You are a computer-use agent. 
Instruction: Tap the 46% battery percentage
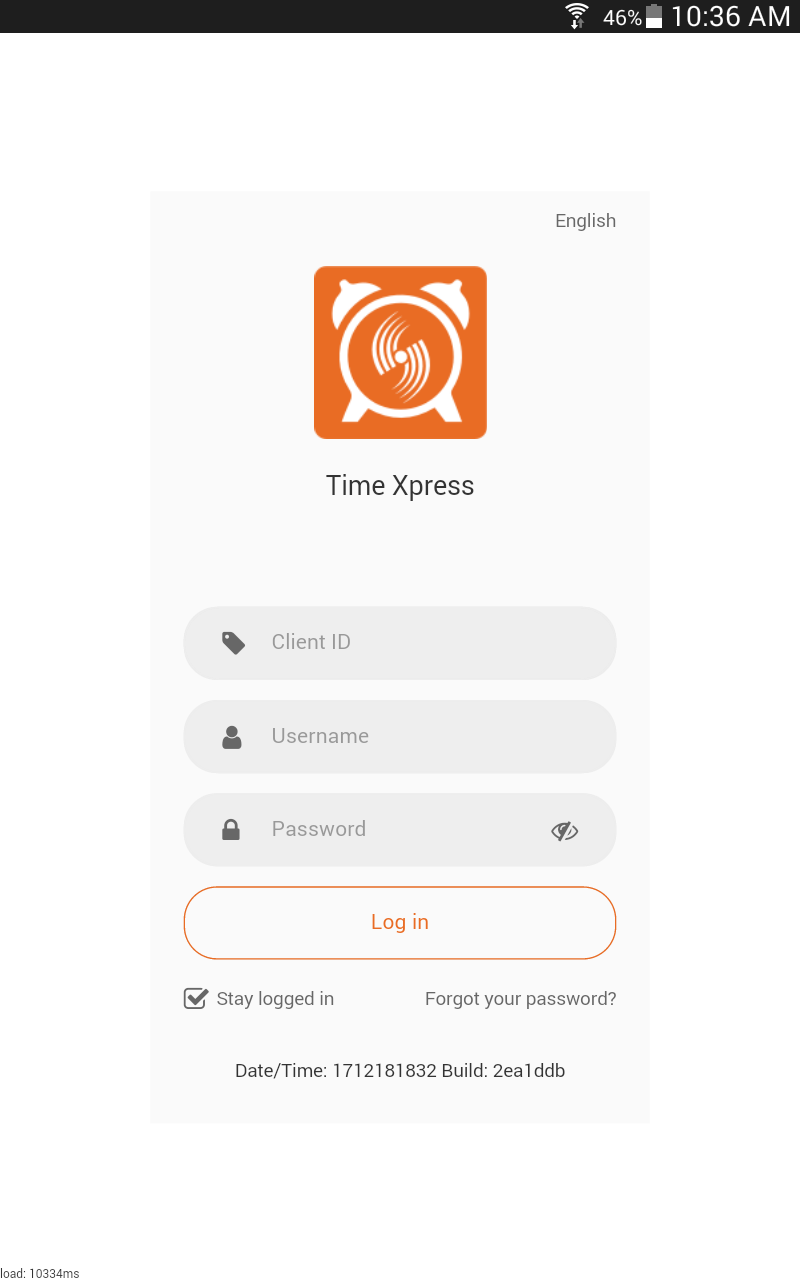[x=622, y=18]
